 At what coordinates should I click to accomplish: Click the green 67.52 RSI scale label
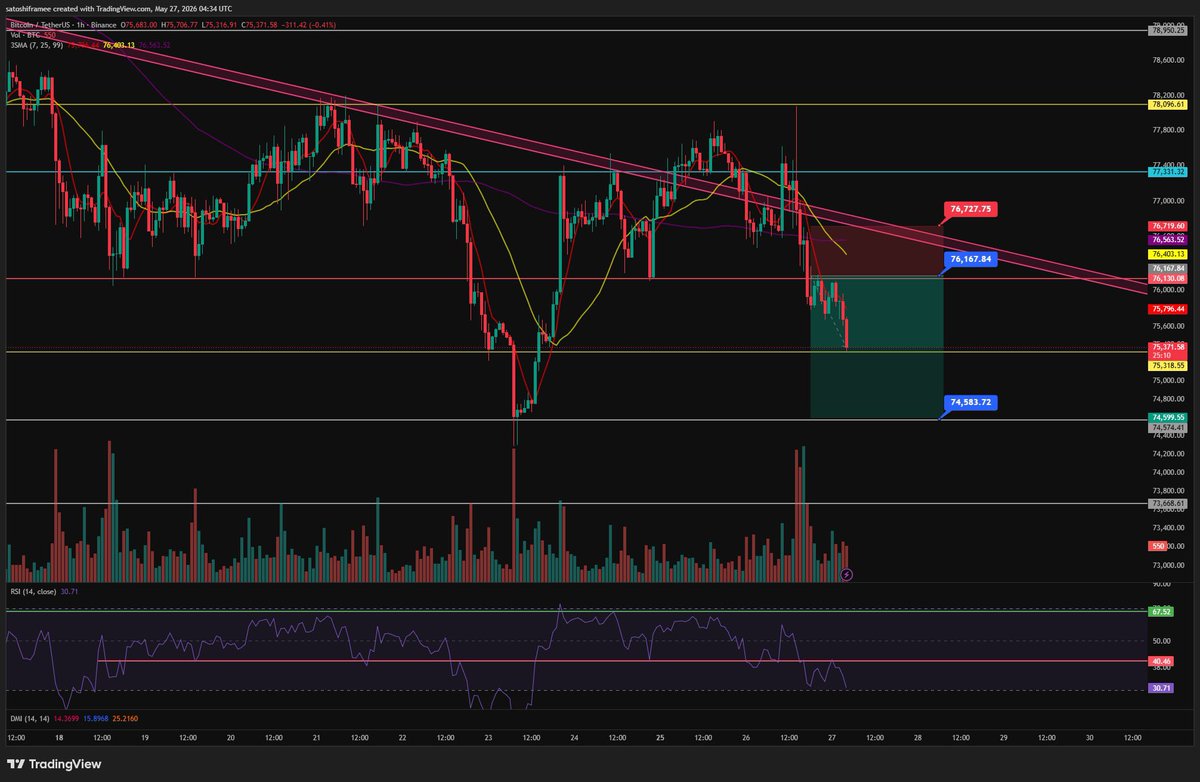tap(1161, 610)
